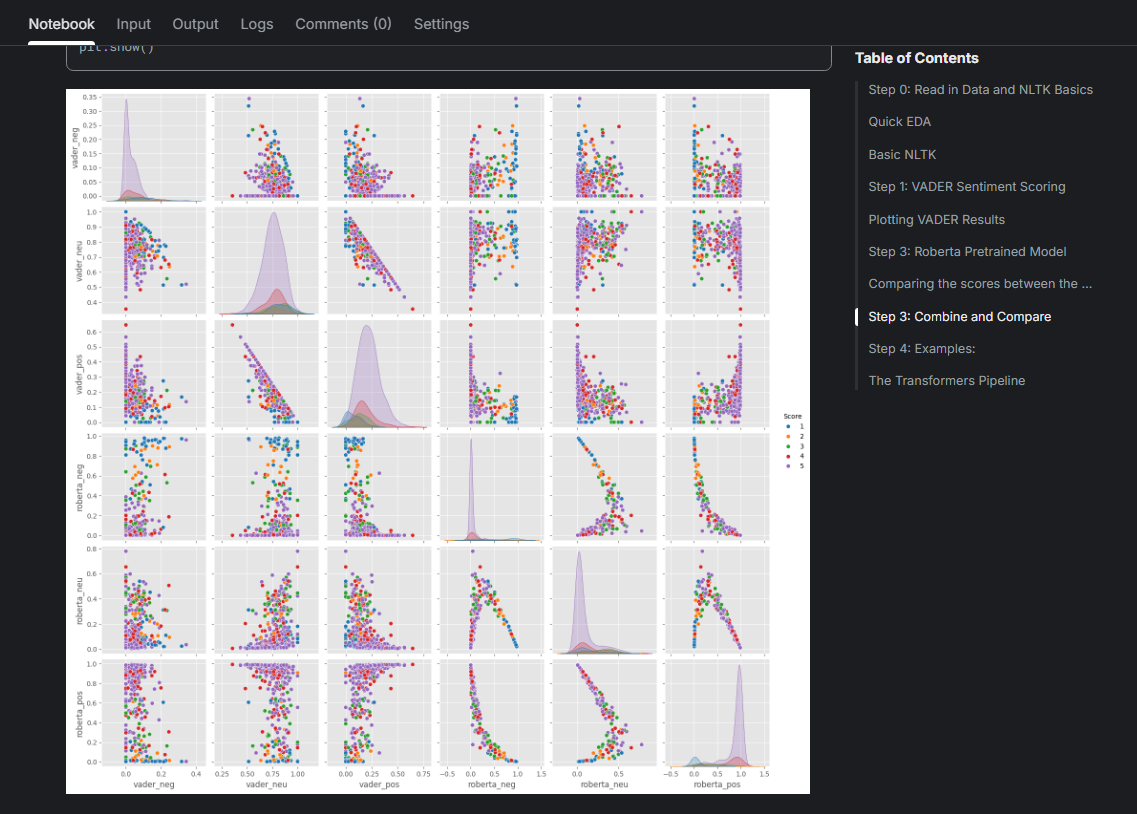The image size is (1137, 814).
Task: View the Logs tab
Action: coord(257,24)
